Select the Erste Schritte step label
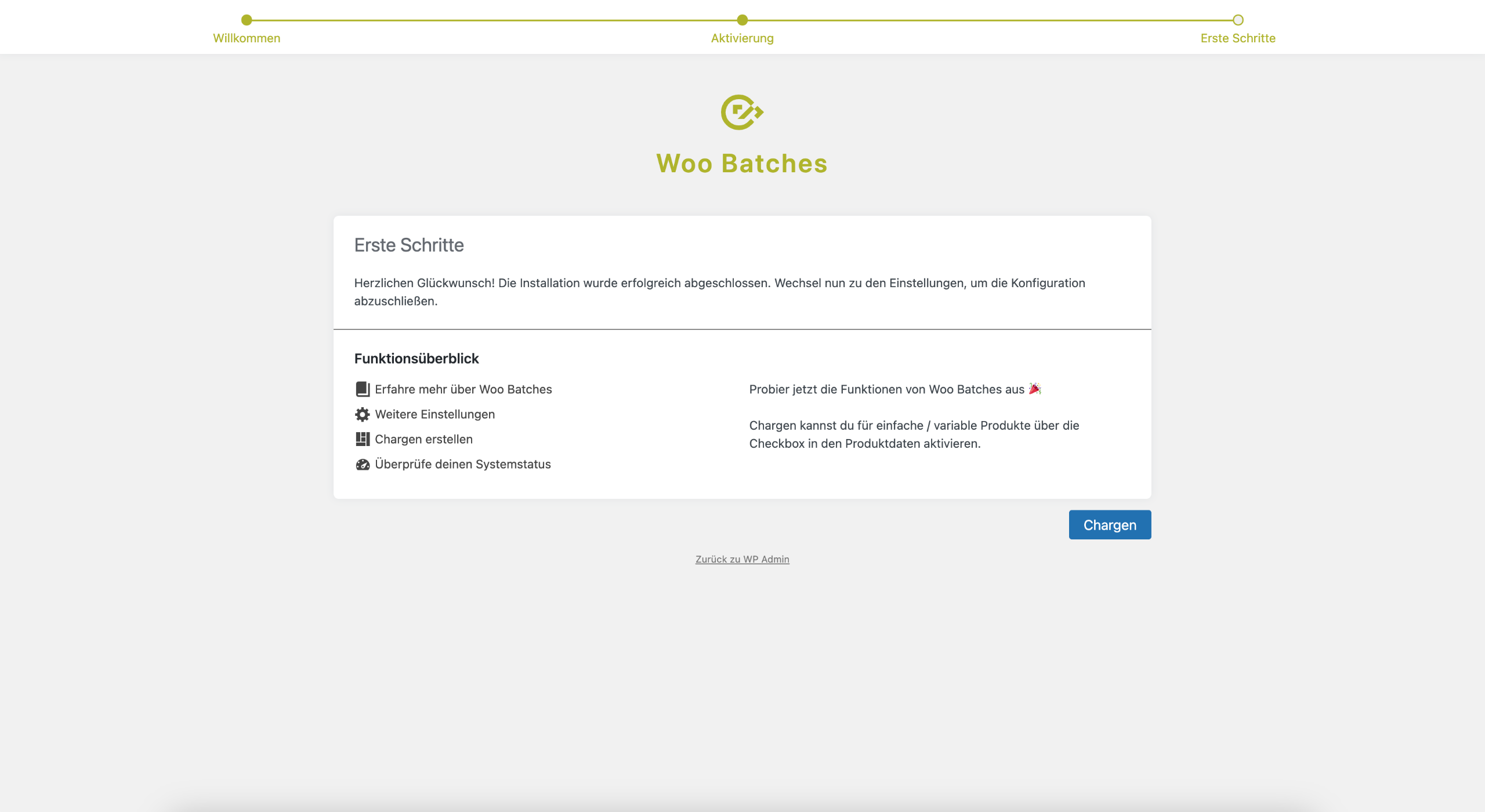Image resolution: width=1485 pixels, height=812 pixels. click(x=1238, y=38)
